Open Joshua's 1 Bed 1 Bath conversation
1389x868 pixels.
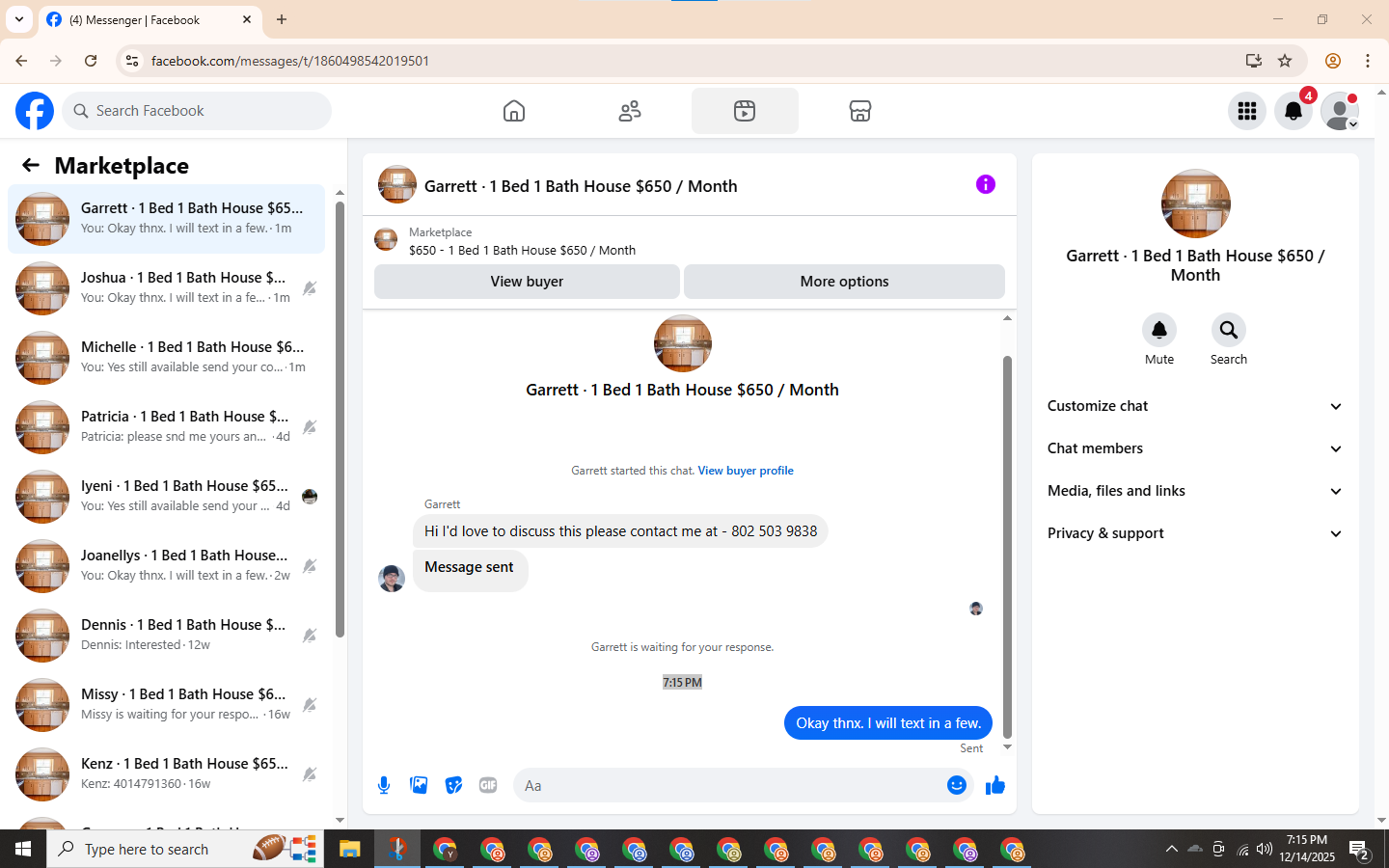166,288
